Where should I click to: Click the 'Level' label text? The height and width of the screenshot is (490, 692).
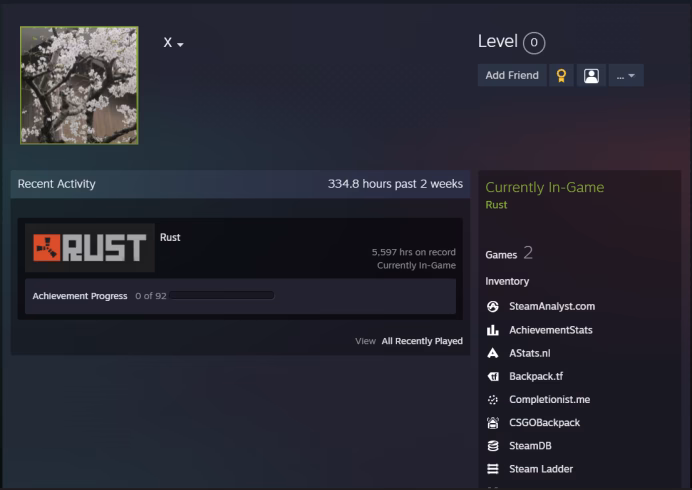[497, 41]
